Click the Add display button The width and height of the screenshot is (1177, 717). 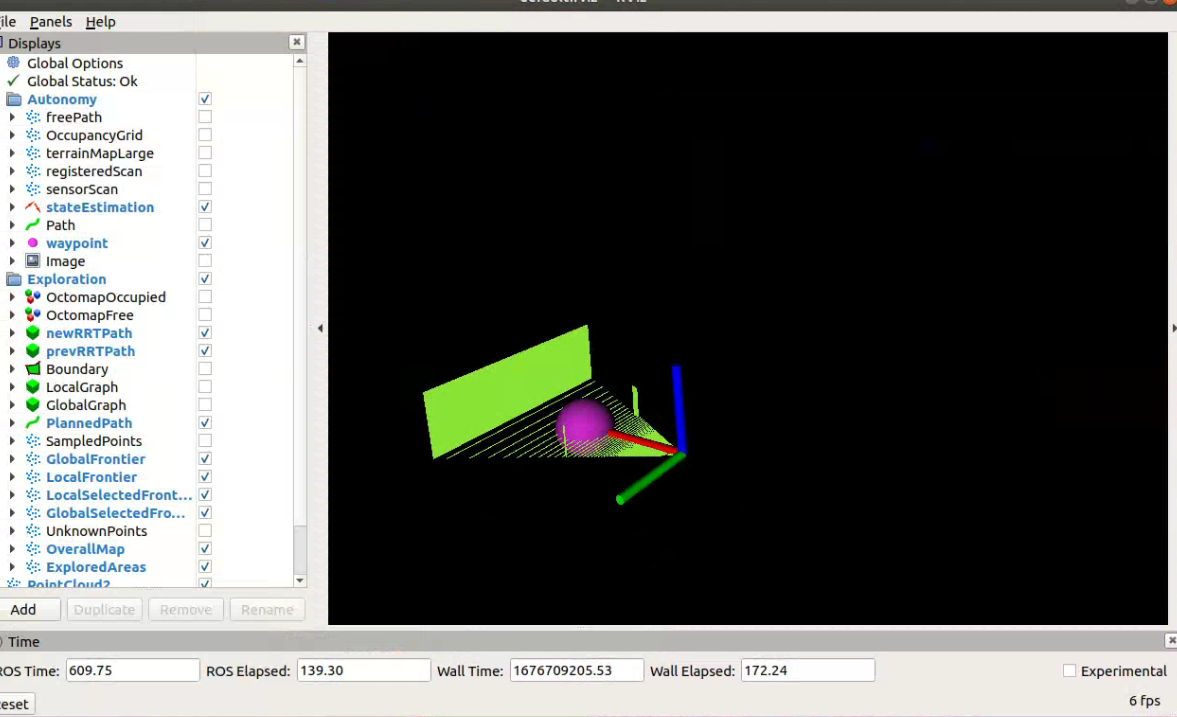click(x=24, y=609)
